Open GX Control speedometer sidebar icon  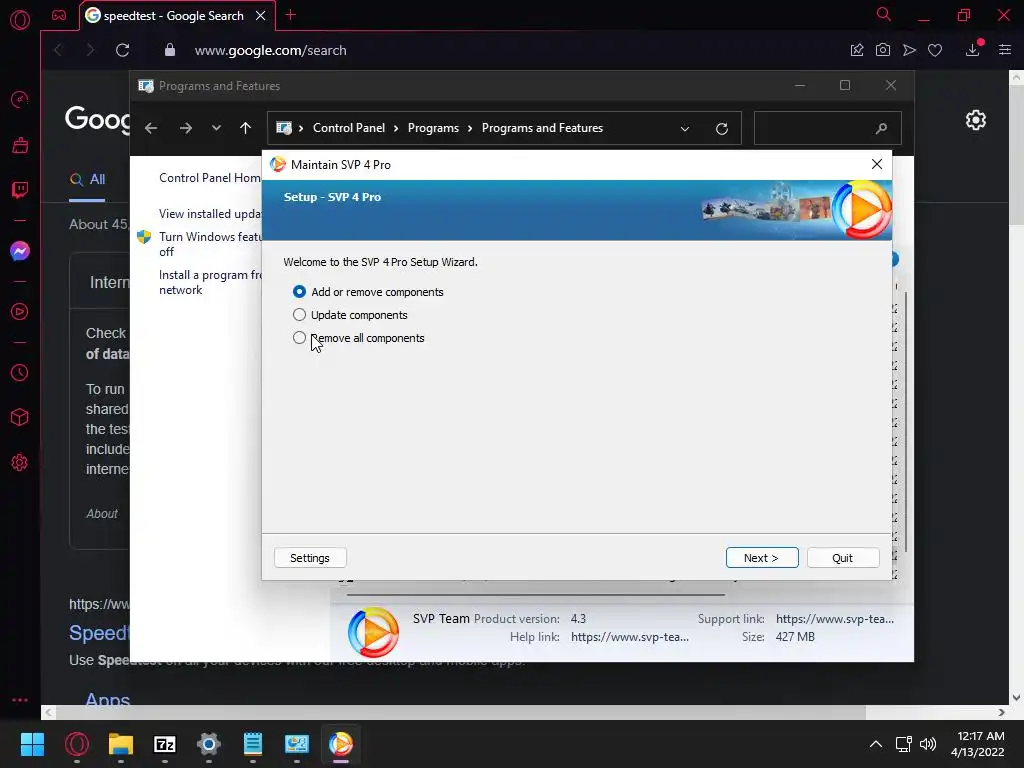tap(20, 99)
